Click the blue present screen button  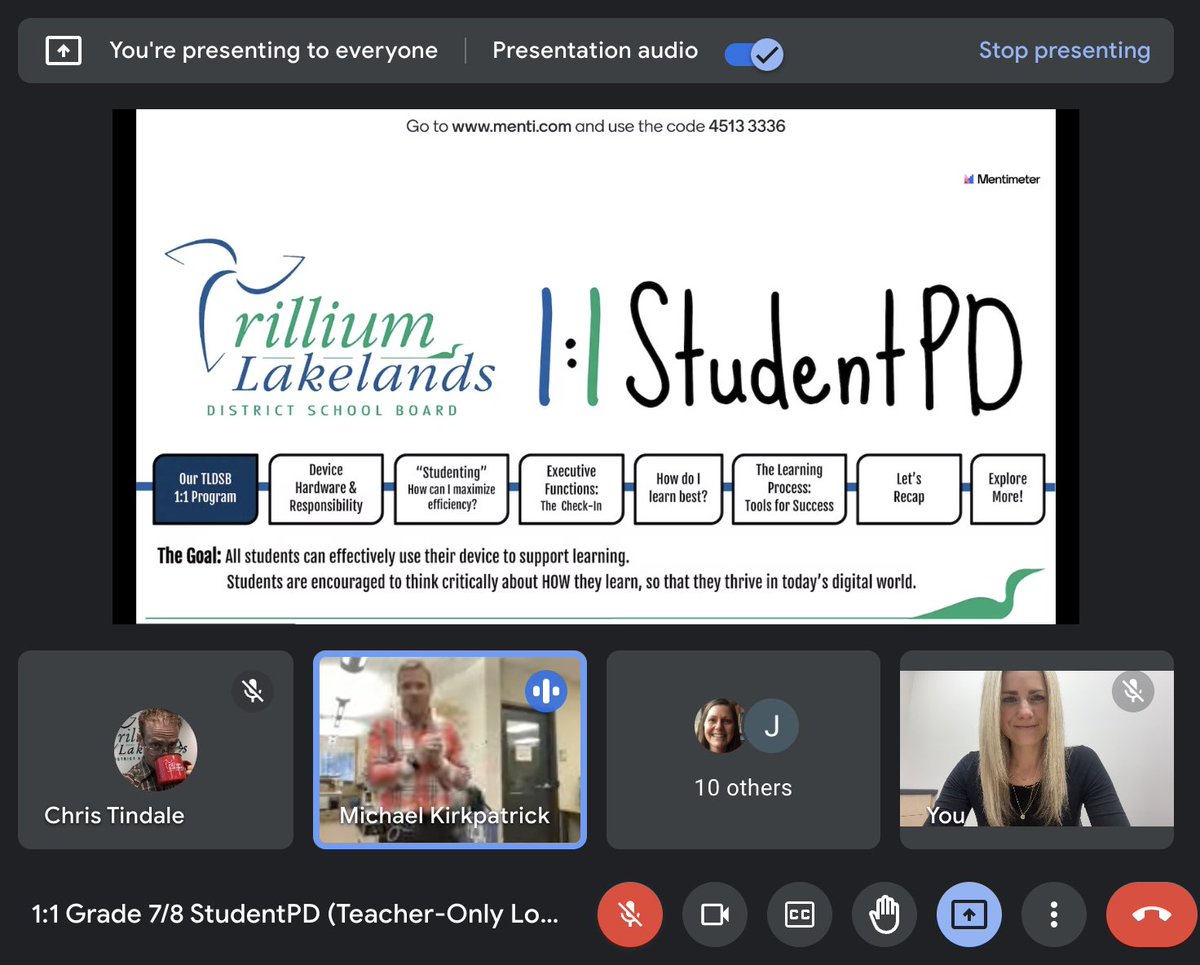click(x=969, y=914)
